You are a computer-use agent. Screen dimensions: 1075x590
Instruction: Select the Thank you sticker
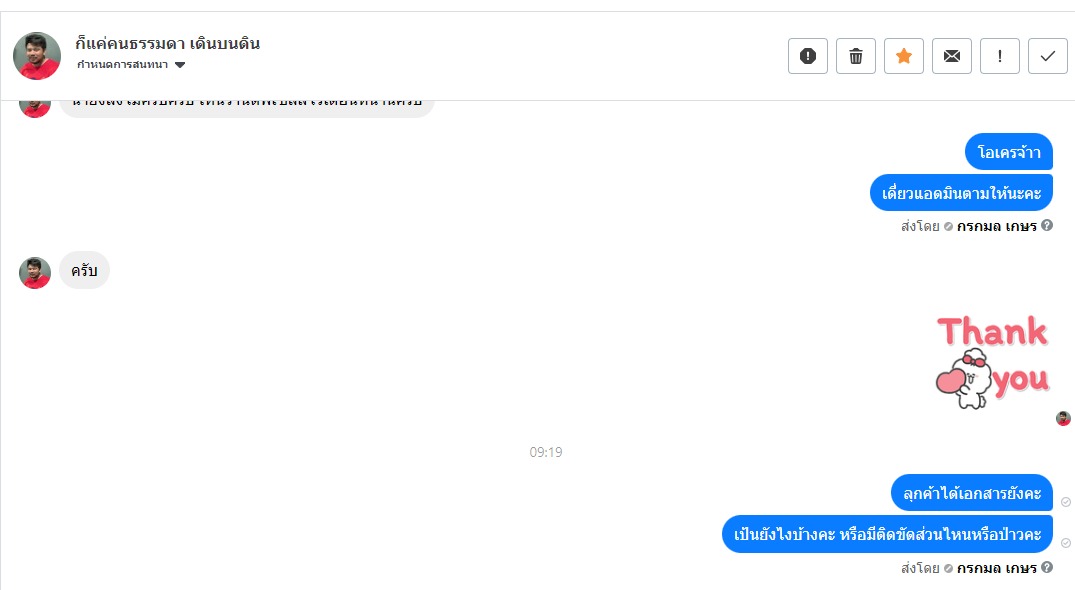click(993, 362)
